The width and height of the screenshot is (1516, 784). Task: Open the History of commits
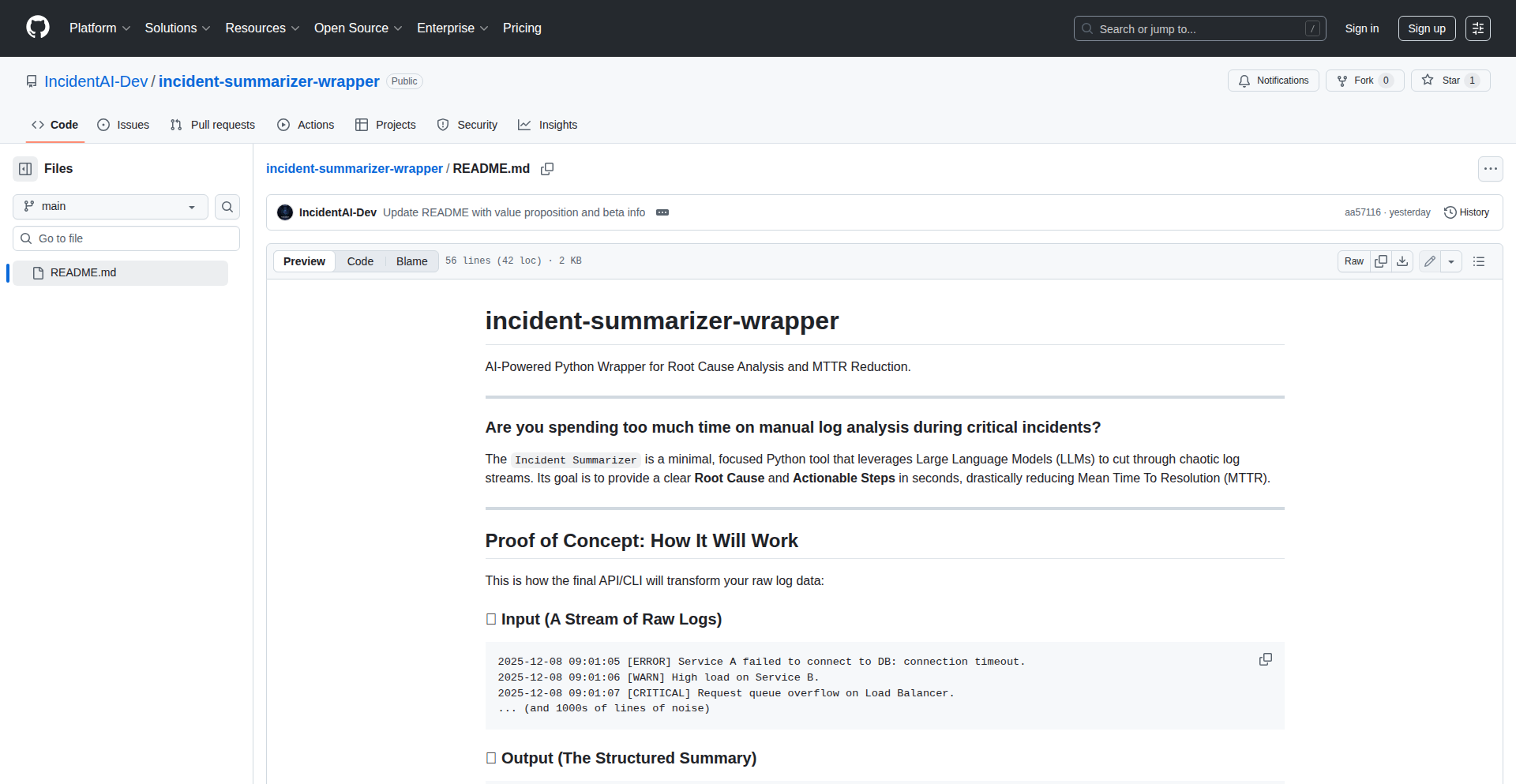click(x=1466, y=212)
